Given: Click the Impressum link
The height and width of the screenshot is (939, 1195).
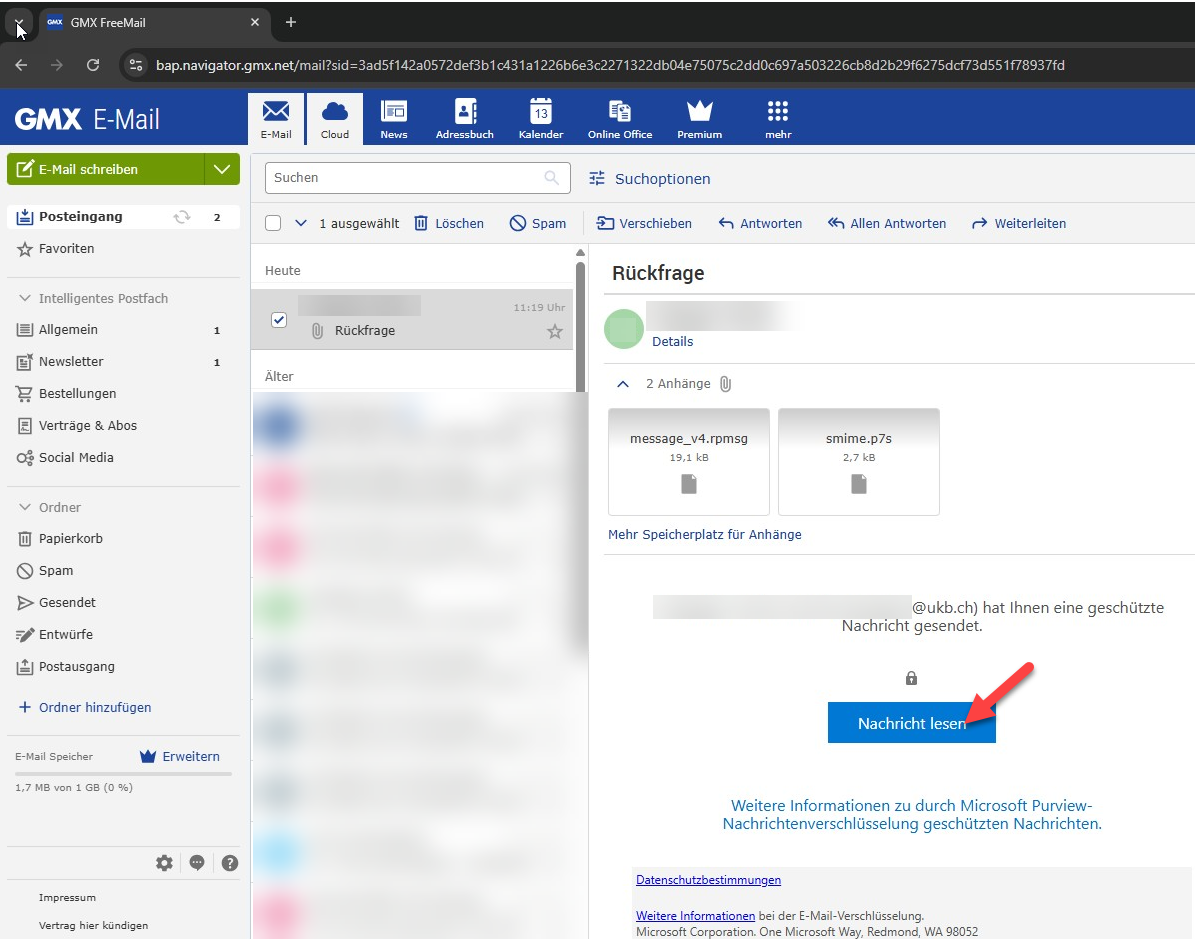Looking at the screenshot, I should 67,898.
